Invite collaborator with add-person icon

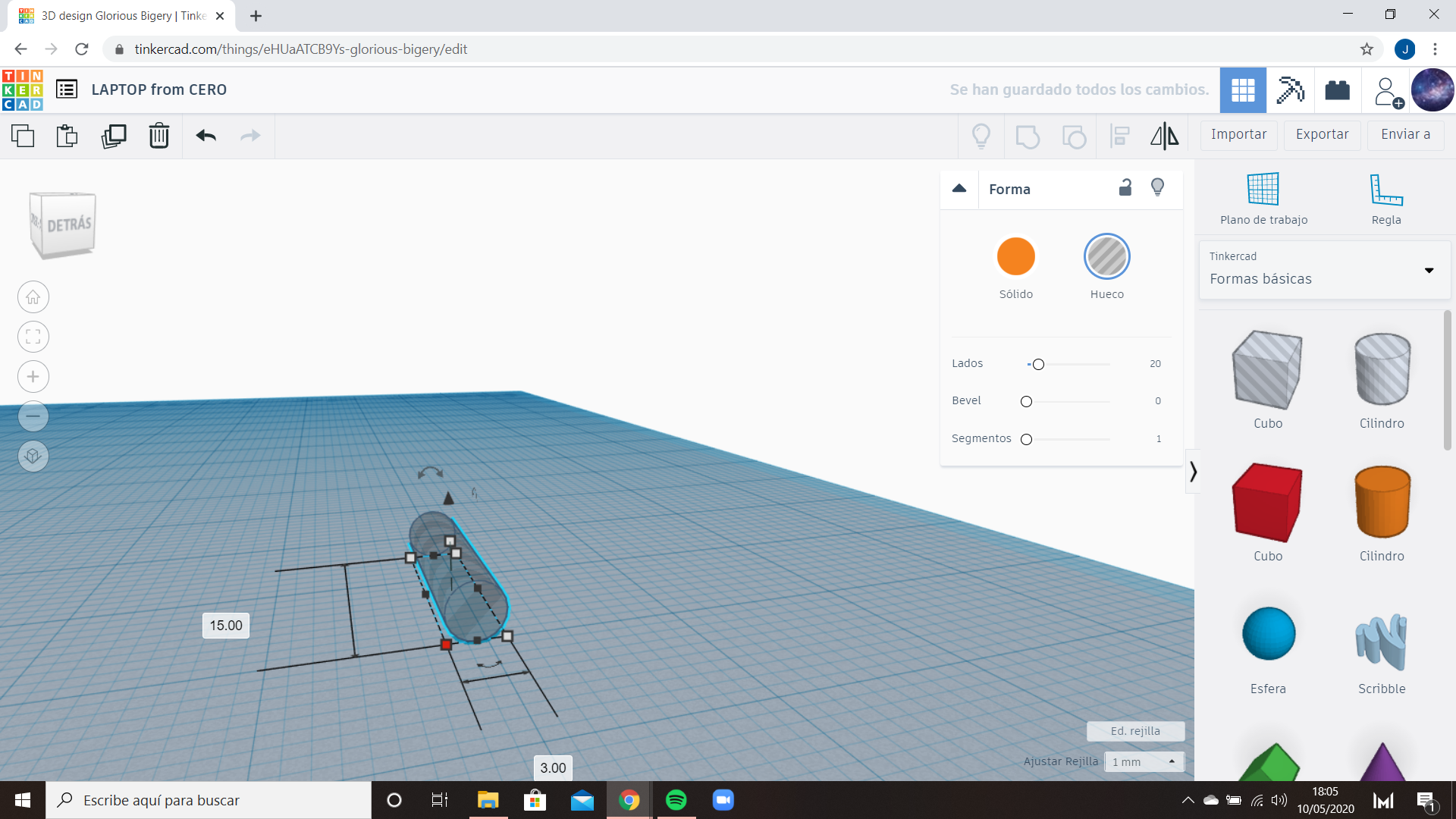[x=1388, y=92]
